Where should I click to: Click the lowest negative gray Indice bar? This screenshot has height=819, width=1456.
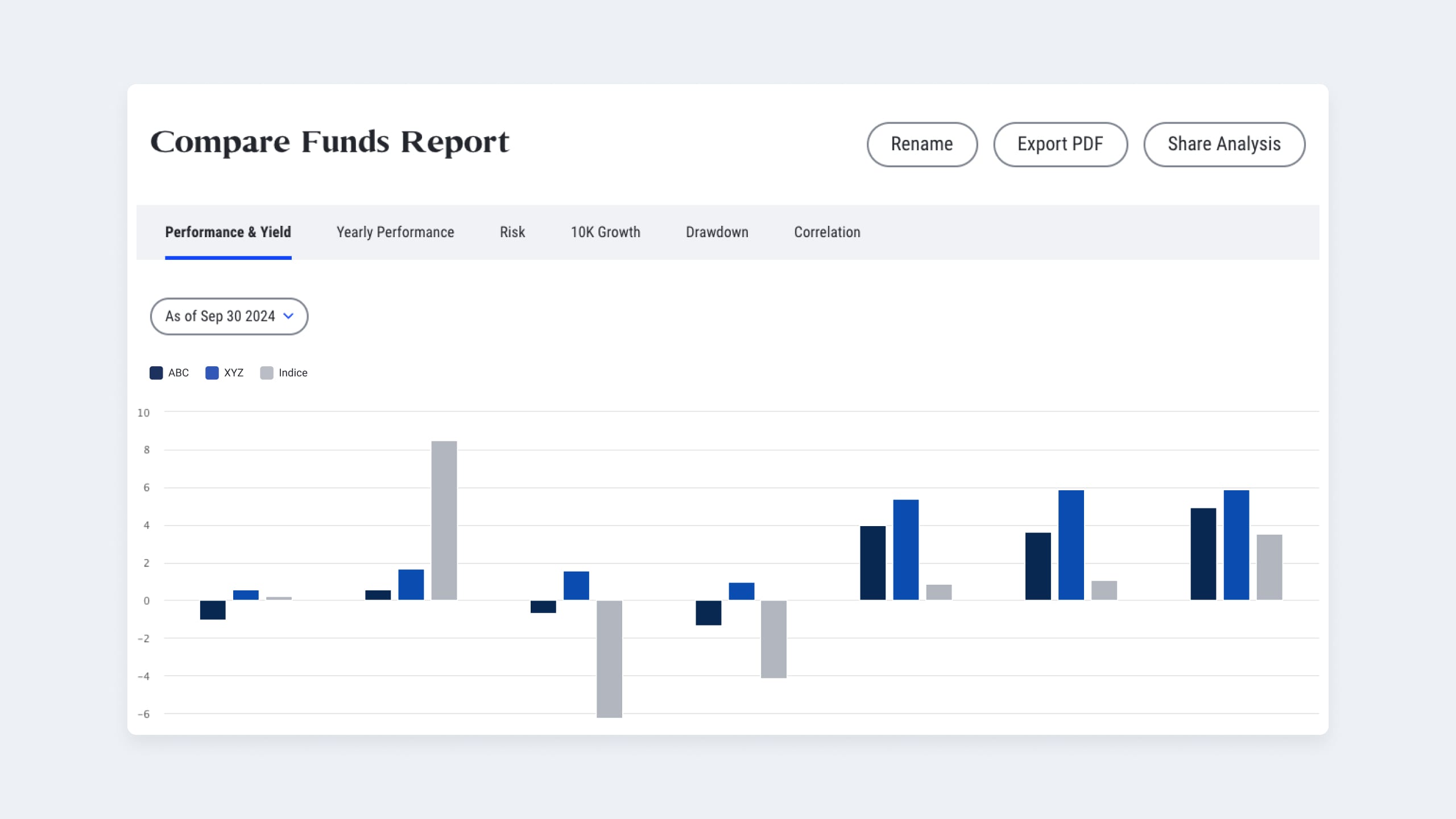[x=609, y=659]
